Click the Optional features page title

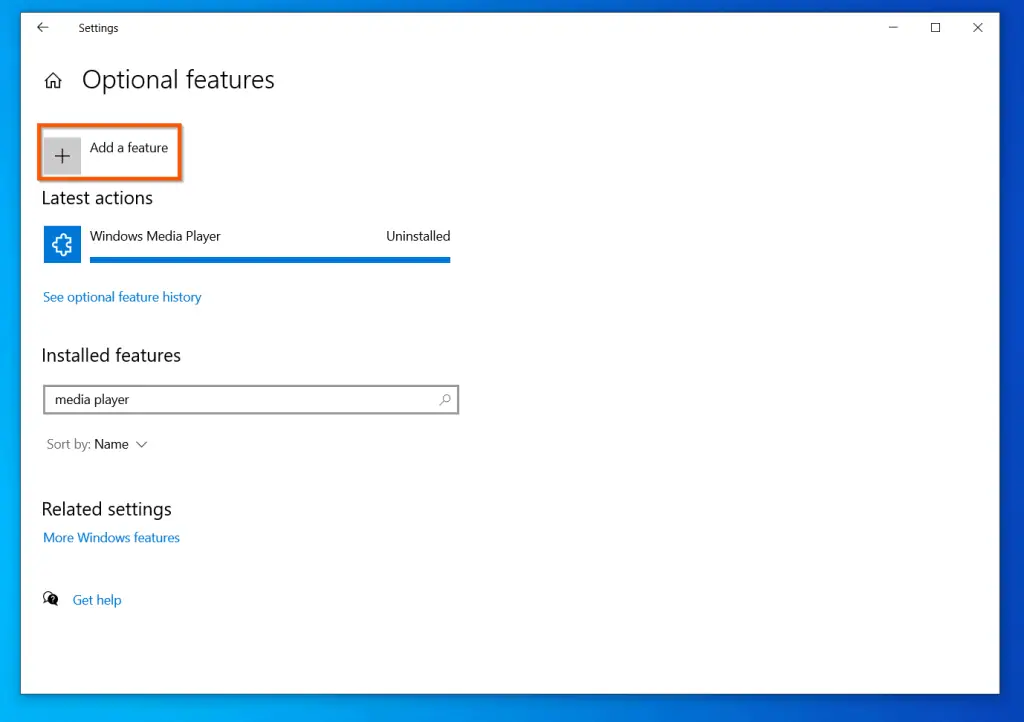tap(178, 80)
